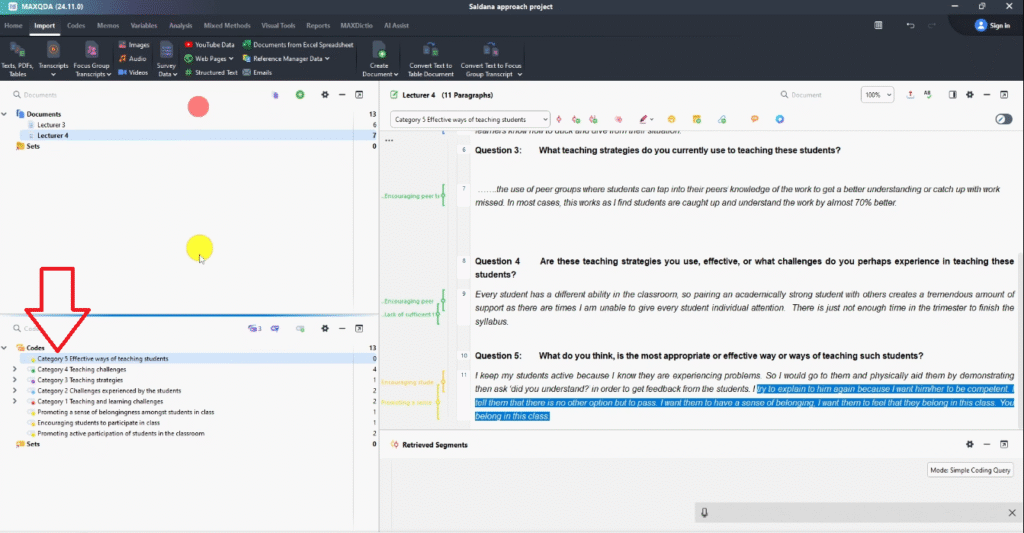
Task: Open the Codes ribbon tab
Action: click(x=76, y=25)
